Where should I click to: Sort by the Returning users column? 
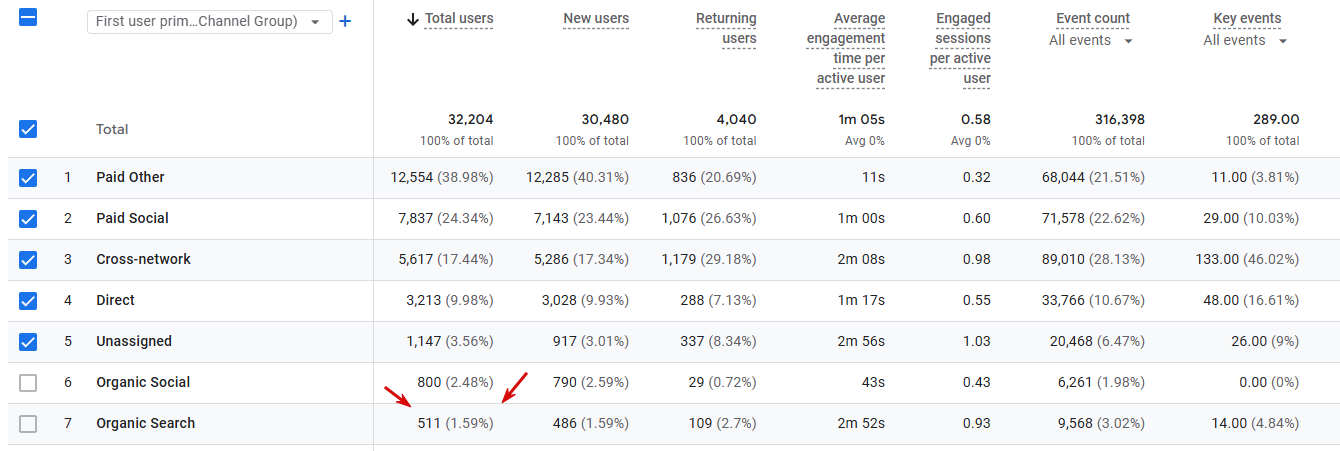click(726, 28)
